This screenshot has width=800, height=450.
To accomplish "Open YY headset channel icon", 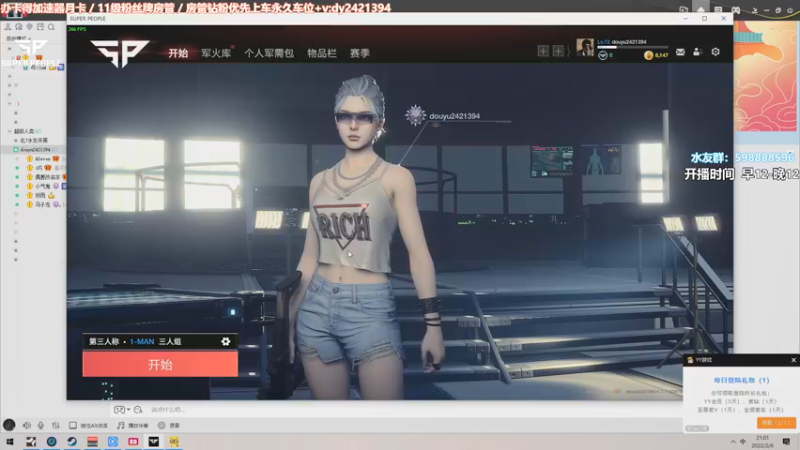I will click(18, 27).
